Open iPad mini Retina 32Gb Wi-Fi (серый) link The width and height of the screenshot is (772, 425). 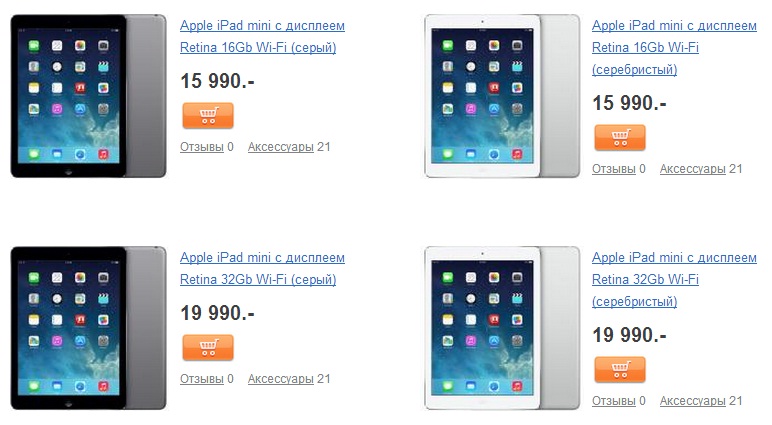[x=262, y=268]
